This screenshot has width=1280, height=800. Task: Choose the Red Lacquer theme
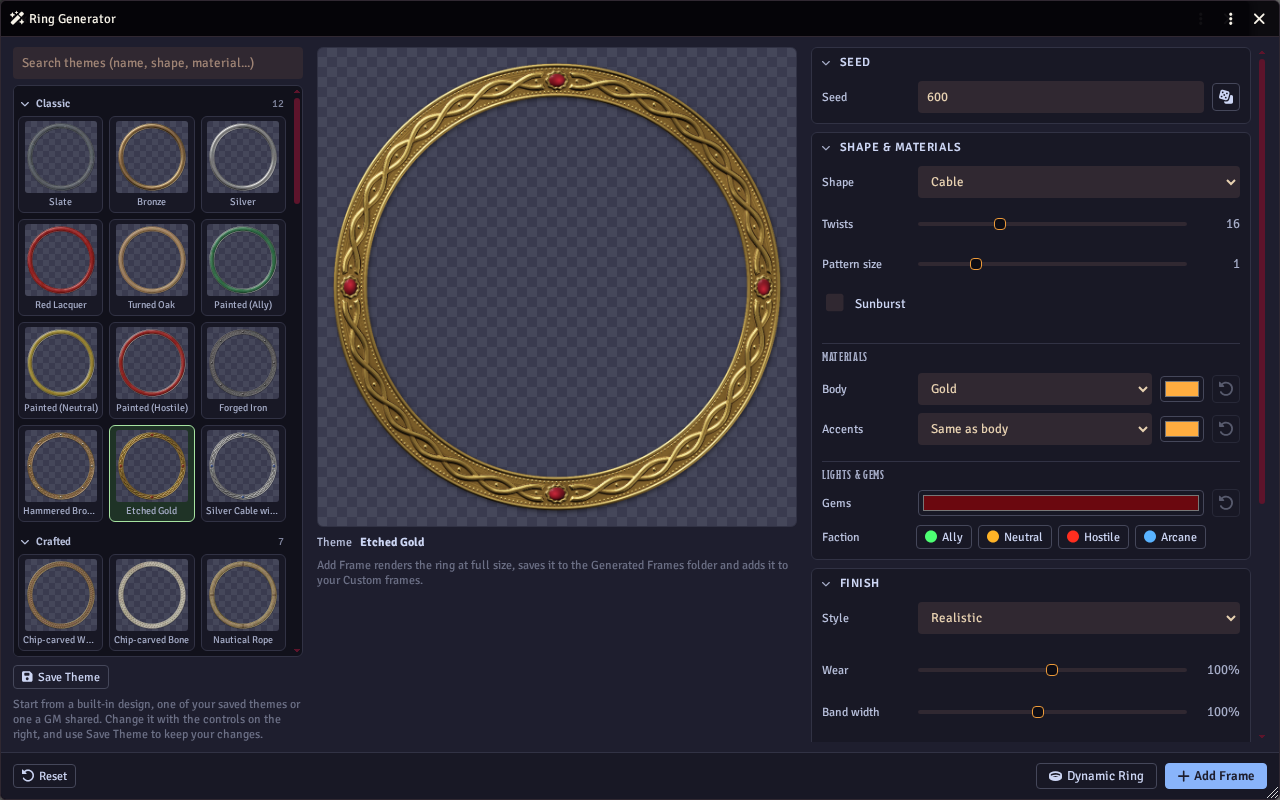click(x=61, y=267)
